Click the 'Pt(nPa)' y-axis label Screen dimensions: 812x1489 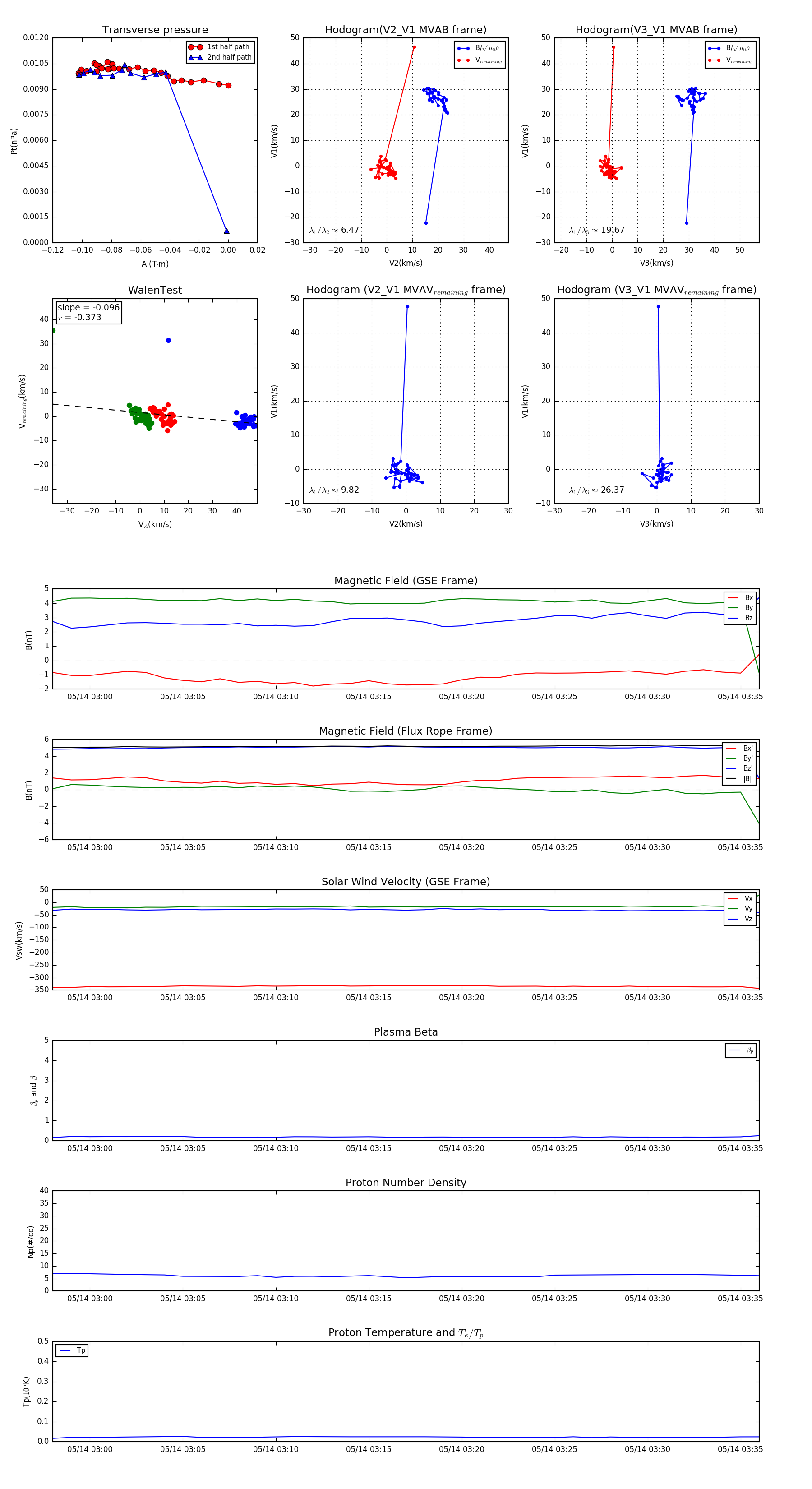coord(14,141)
